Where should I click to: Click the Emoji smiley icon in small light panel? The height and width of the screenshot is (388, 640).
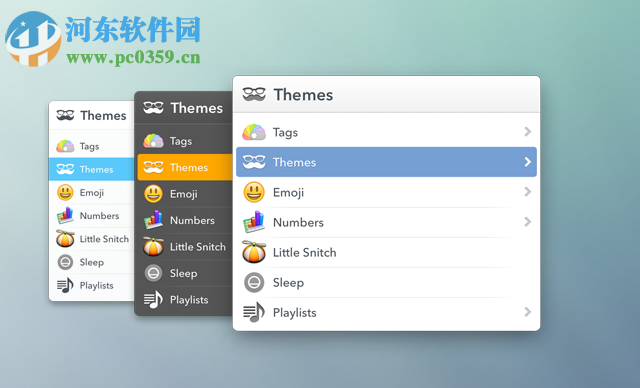tap(65, 193)
